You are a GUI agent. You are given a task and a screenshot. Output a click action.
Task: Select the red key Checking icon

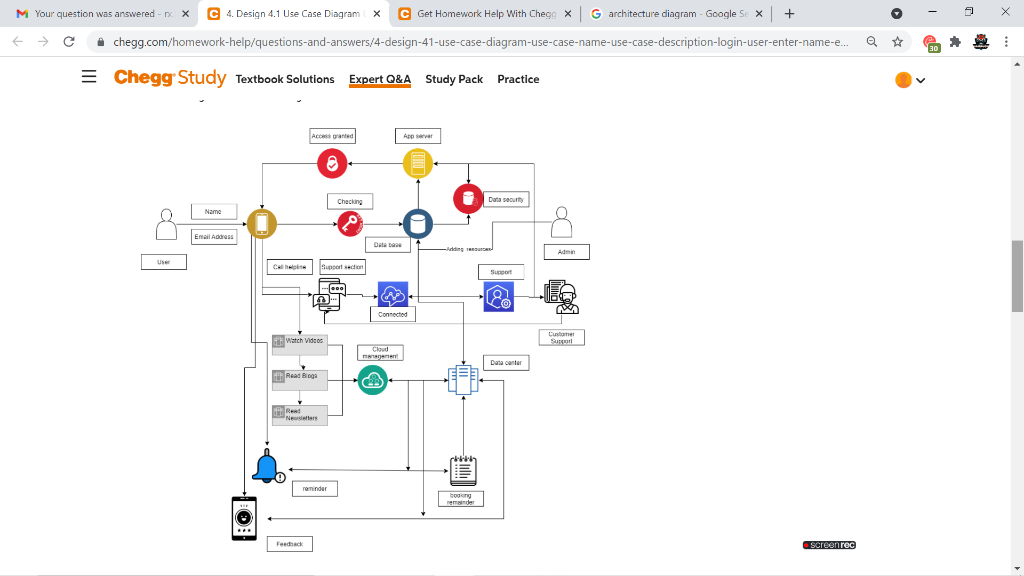(x=349, y=223)
